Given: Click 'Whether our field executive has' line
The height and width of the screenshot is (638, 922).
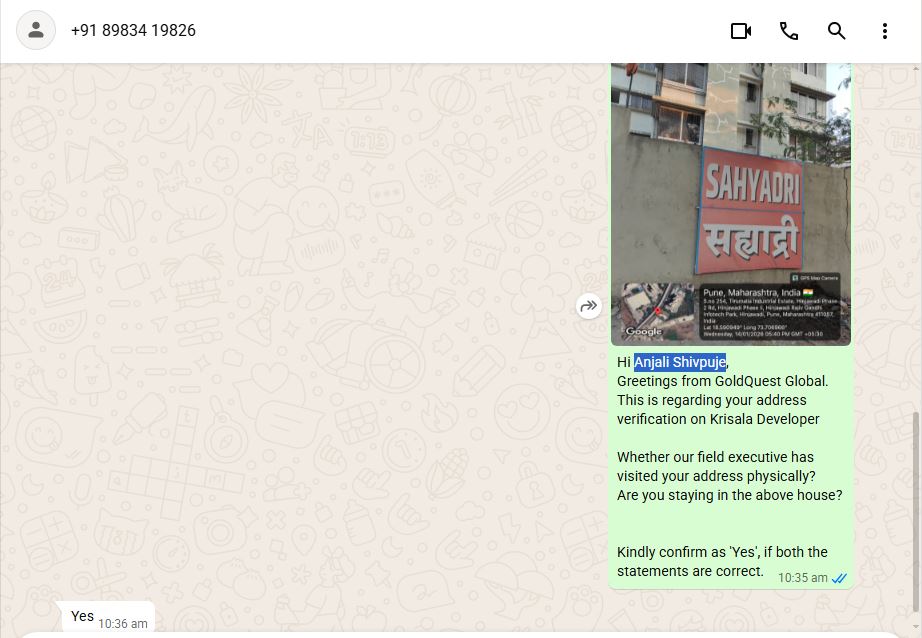Looking at the screenshot, I should pyautogui.click(x=715, y=457).
